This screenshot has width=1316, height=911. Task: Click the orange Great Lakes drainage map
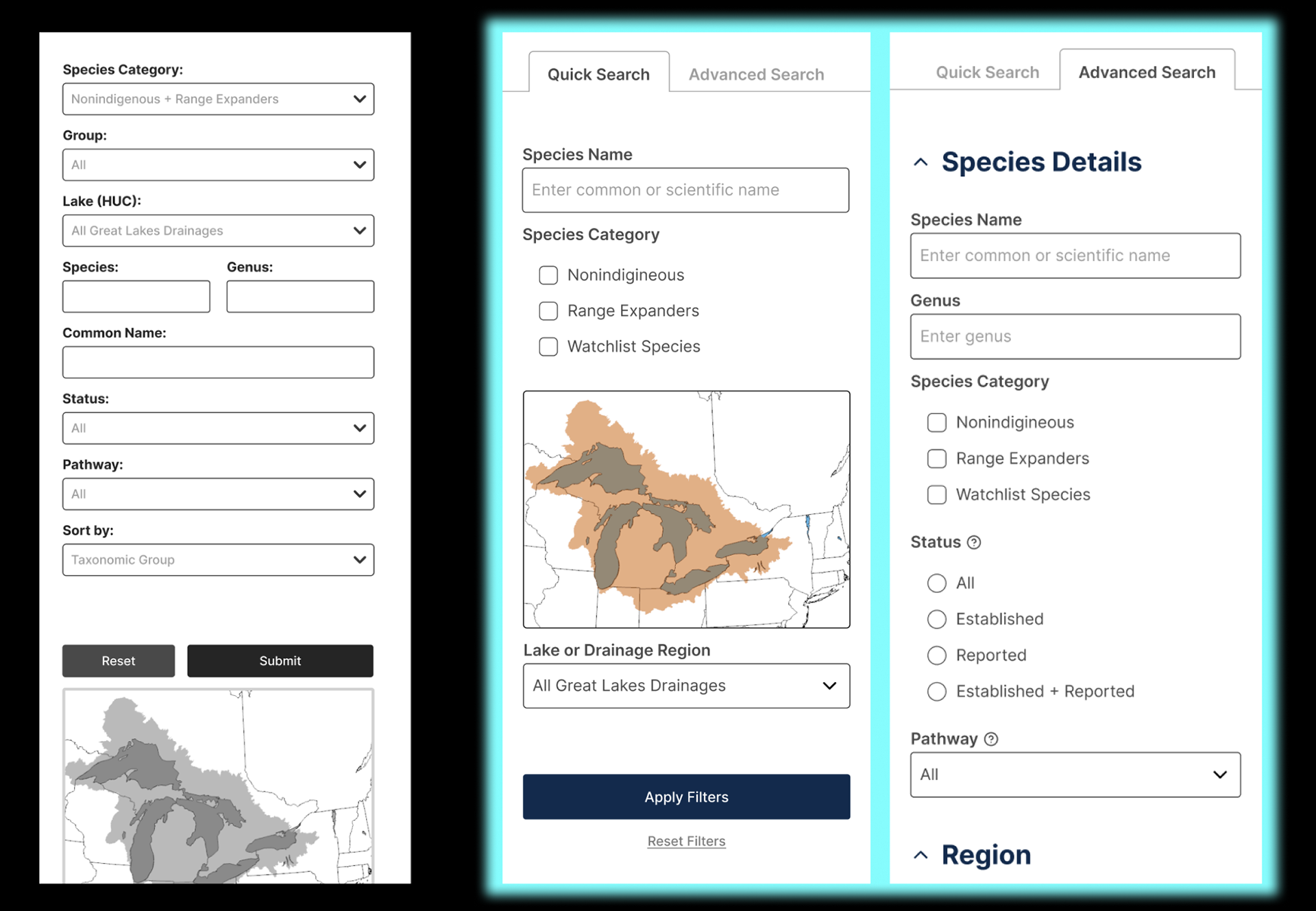point(686,509)
